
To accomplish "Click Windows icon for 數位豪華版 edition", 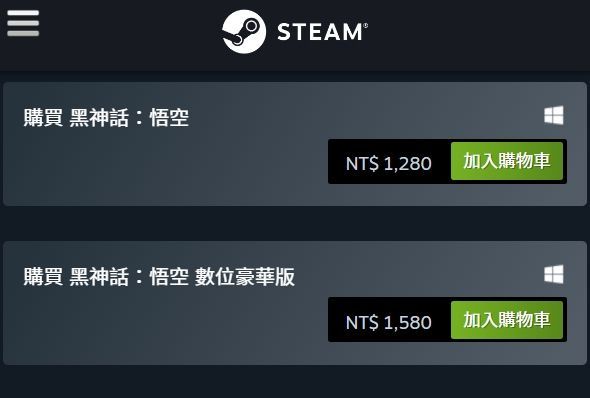I will point(554,274).
